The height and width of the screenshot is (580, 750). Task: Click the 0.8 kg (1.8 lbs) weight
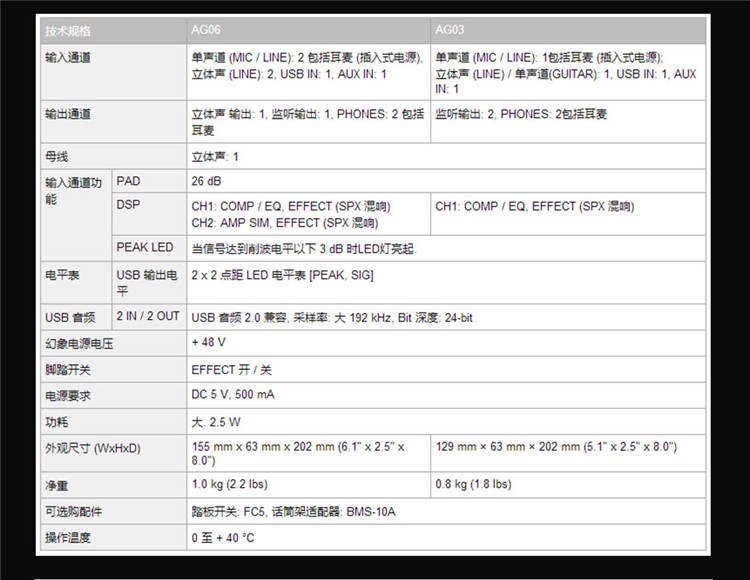tap(474, 484)
